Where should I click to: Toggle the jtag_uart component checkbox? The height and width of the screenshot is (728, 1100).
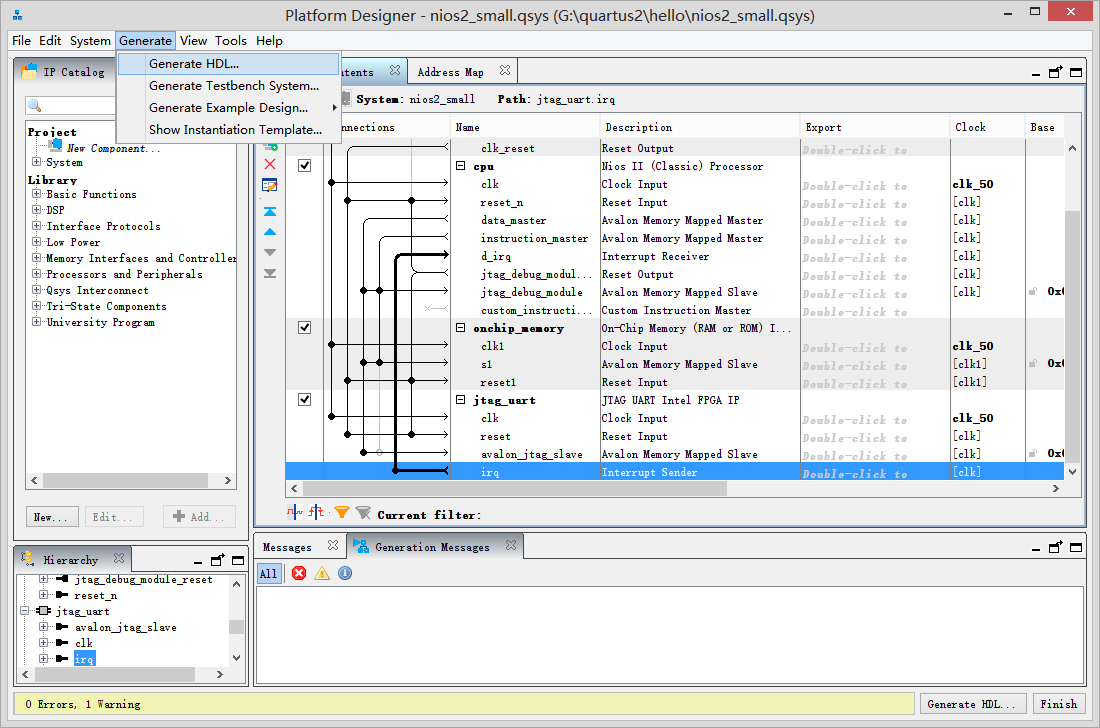pos(304,400)
